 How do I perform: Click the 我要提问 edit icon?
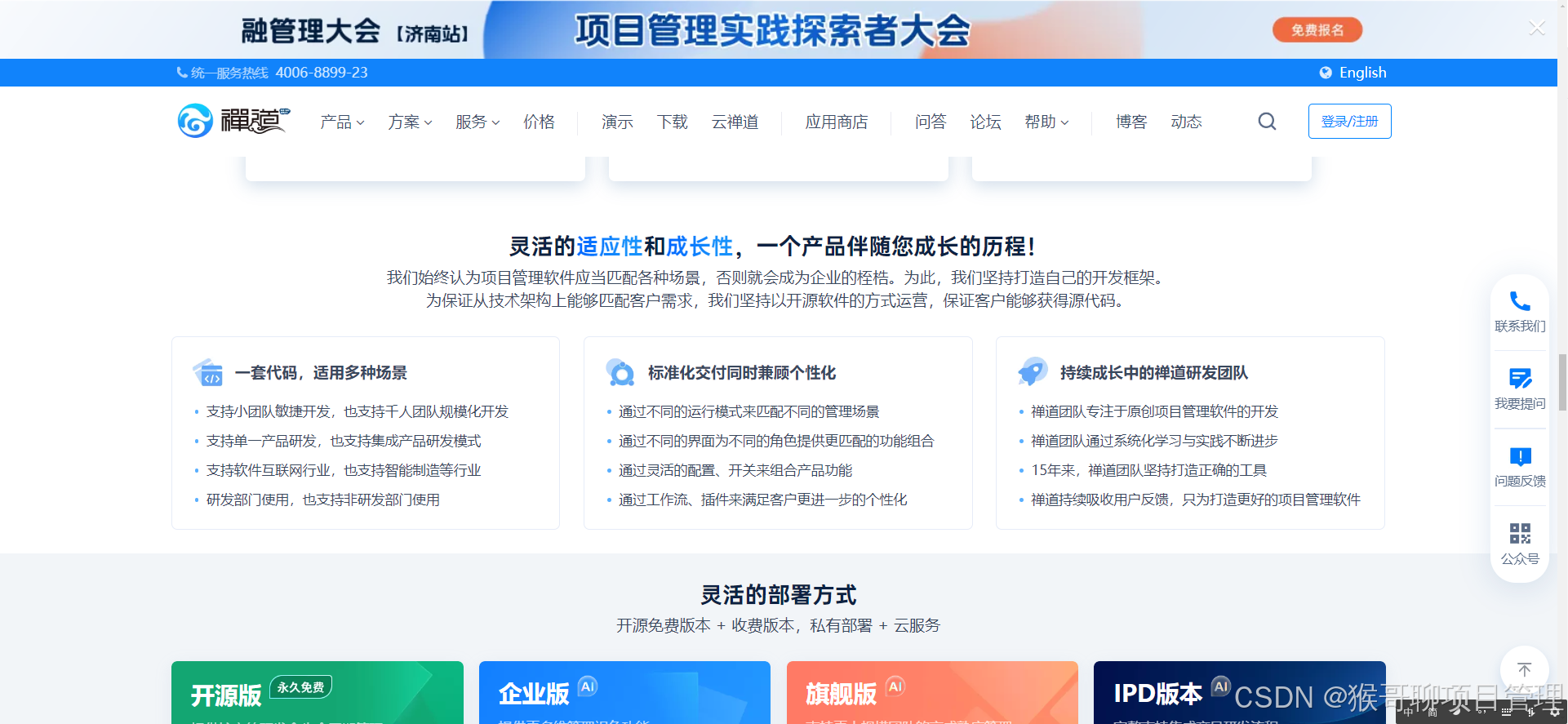1520,379
